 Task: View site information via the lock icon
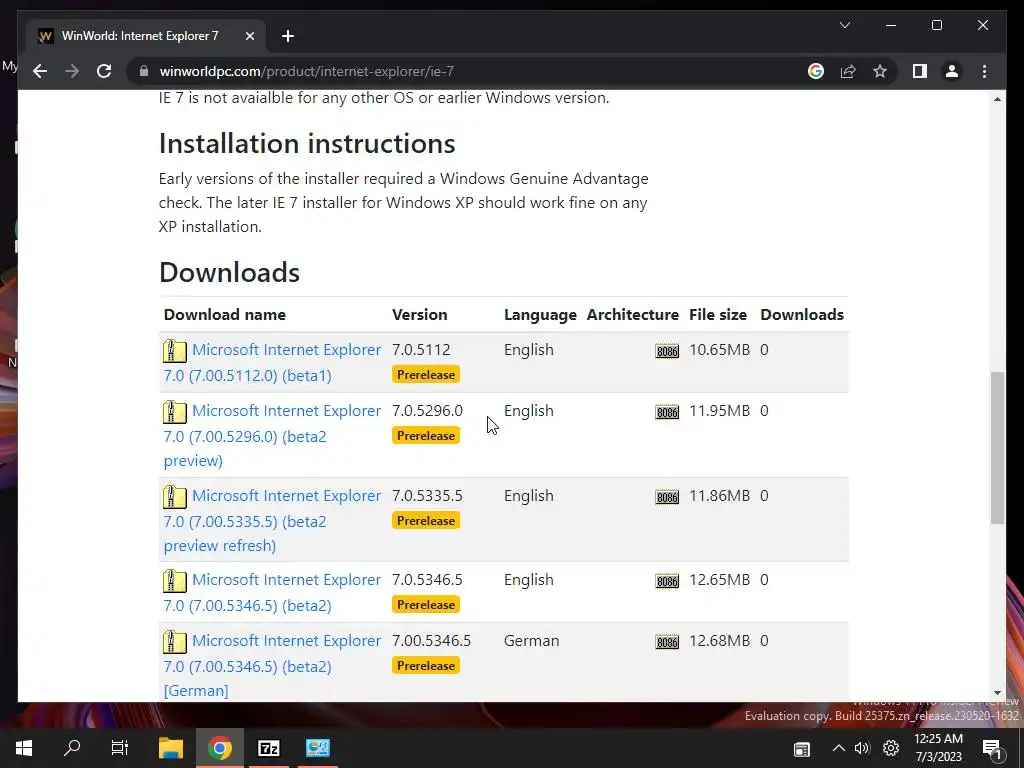tap(144, 71)
